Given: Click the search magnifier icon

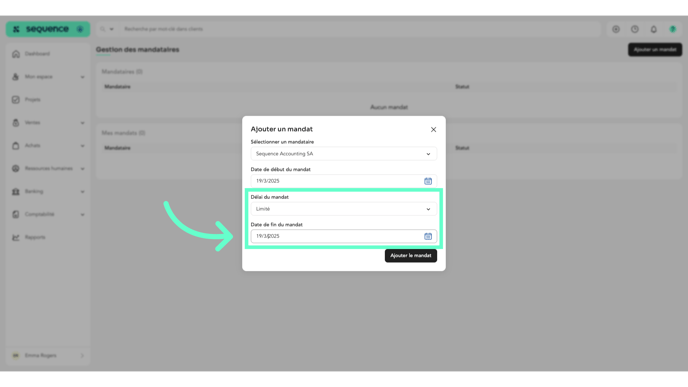Looking at the screenshot, I should click(102, 29).
